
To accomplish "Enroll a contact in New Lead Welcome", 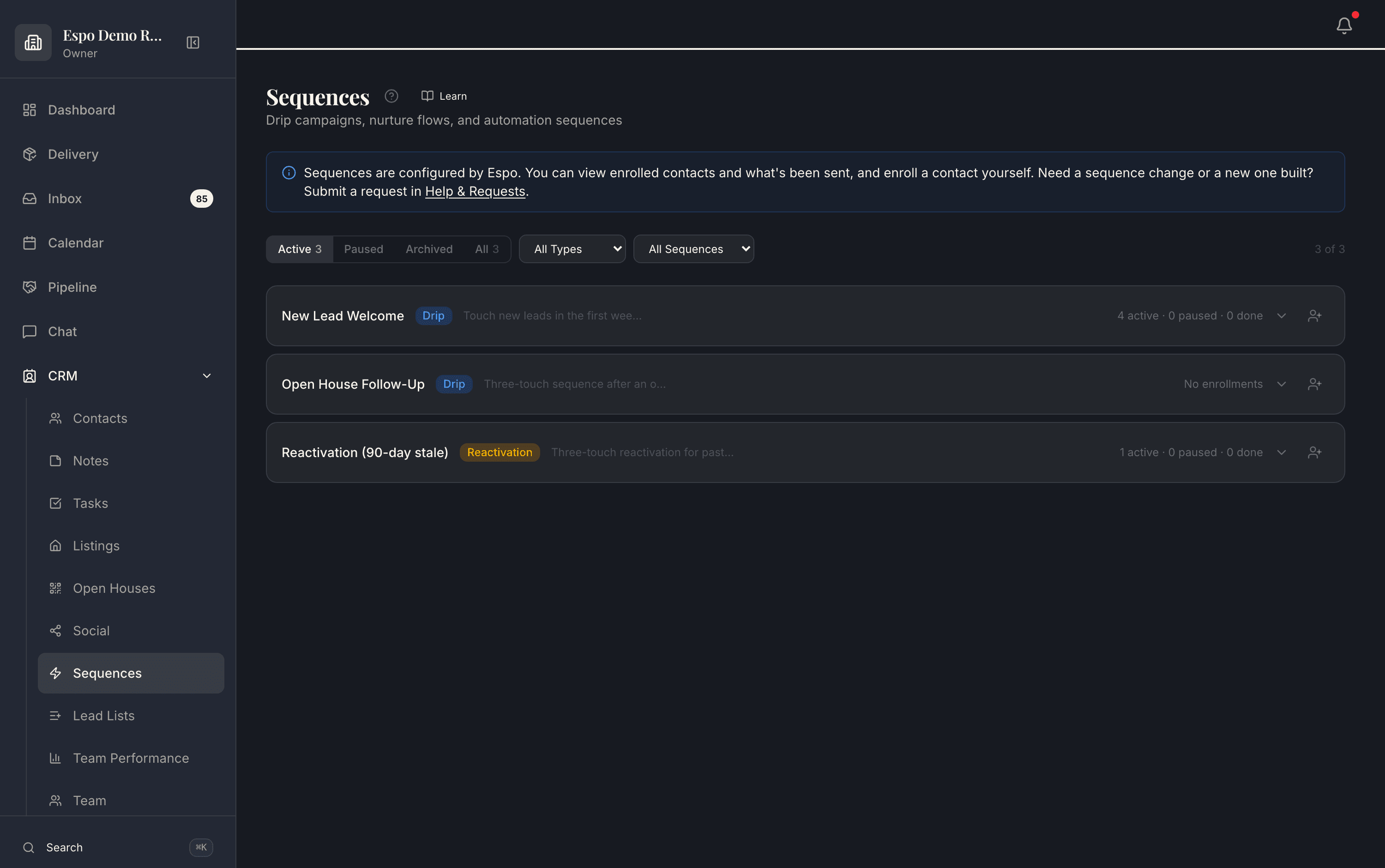I will [1314, 316].
